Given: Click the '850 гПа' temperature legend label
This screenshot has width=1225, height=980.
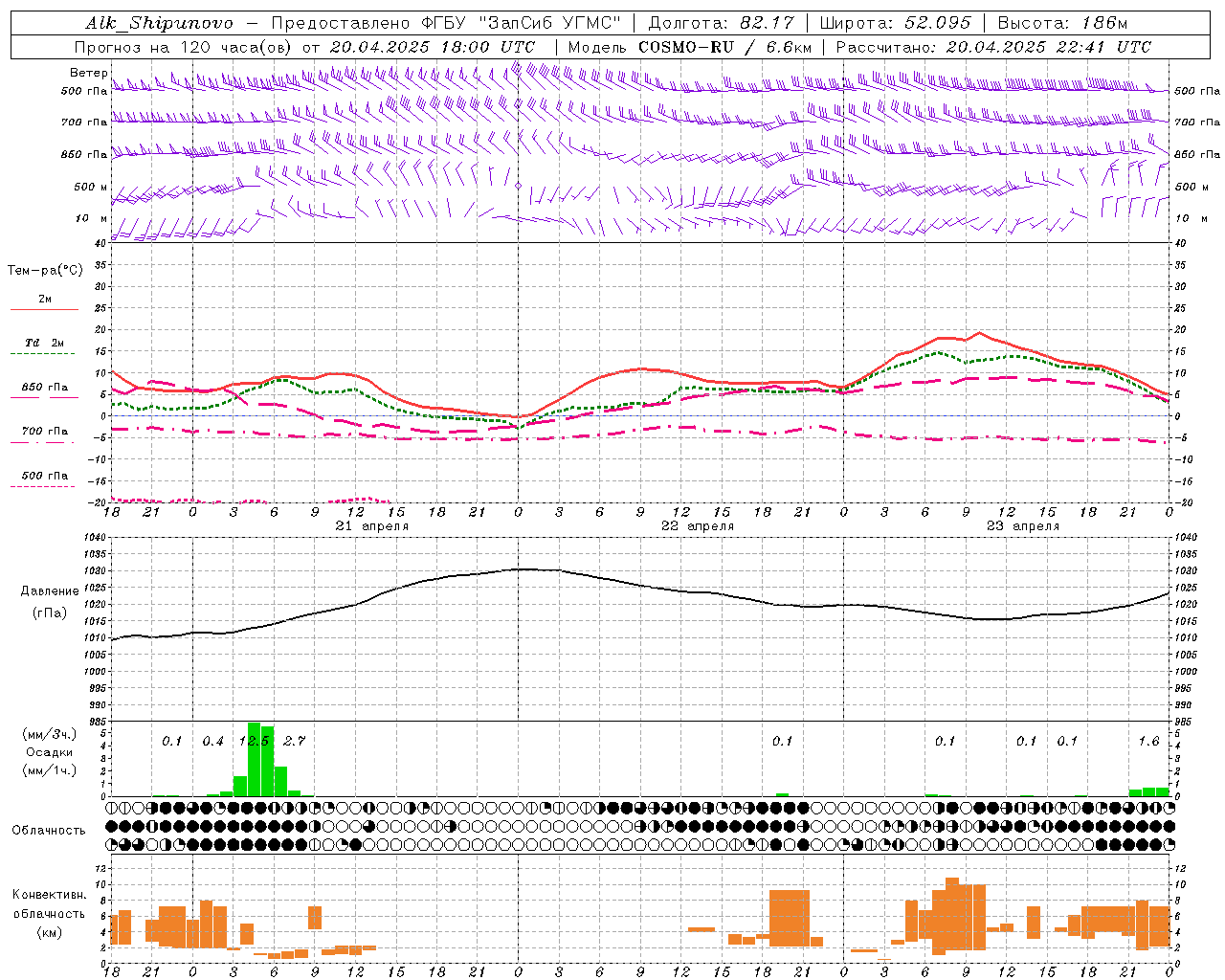Looking at the screenshot, I should pyautogui.click(x=45, y=387).
